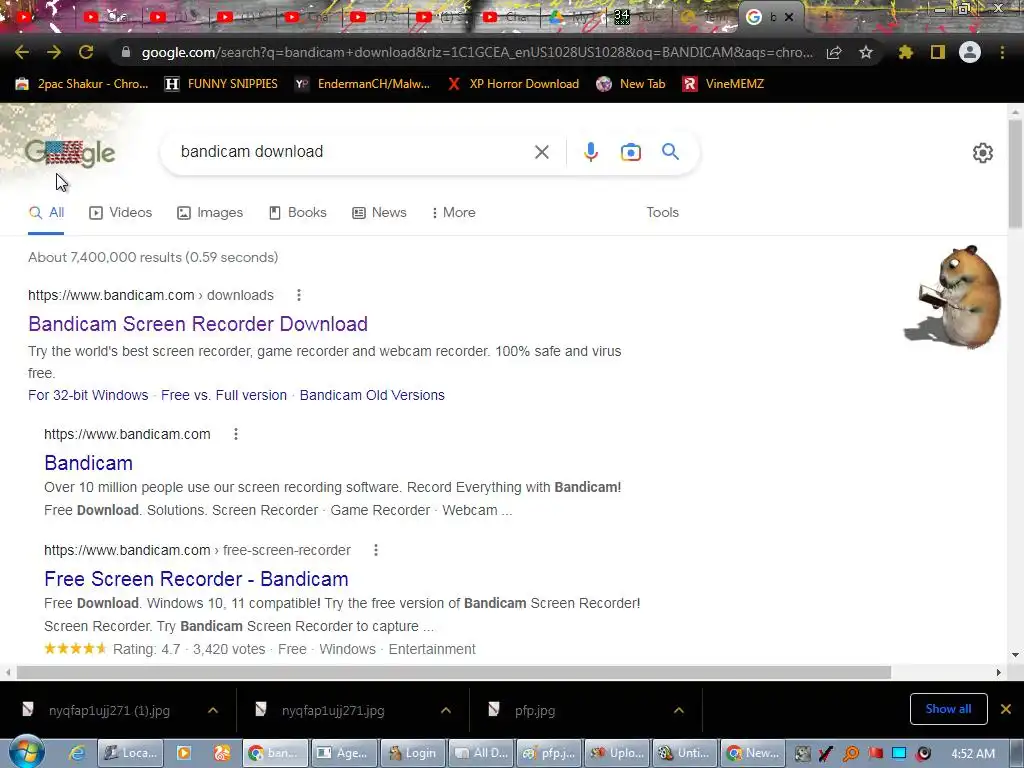Open the New Tab bookmark
Image resolution: width=1024 pixels, height=768 pixels.
click(x=631, y=84)
